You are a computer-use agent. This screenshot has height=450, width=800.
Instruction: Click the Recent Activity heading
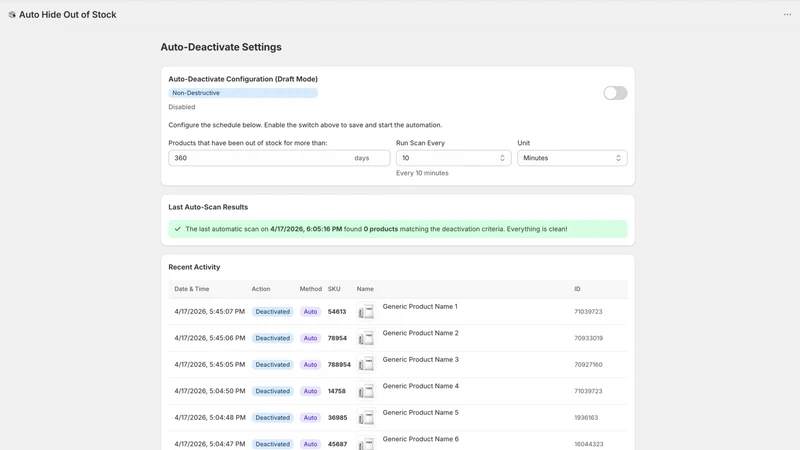(x=194, y=267)
